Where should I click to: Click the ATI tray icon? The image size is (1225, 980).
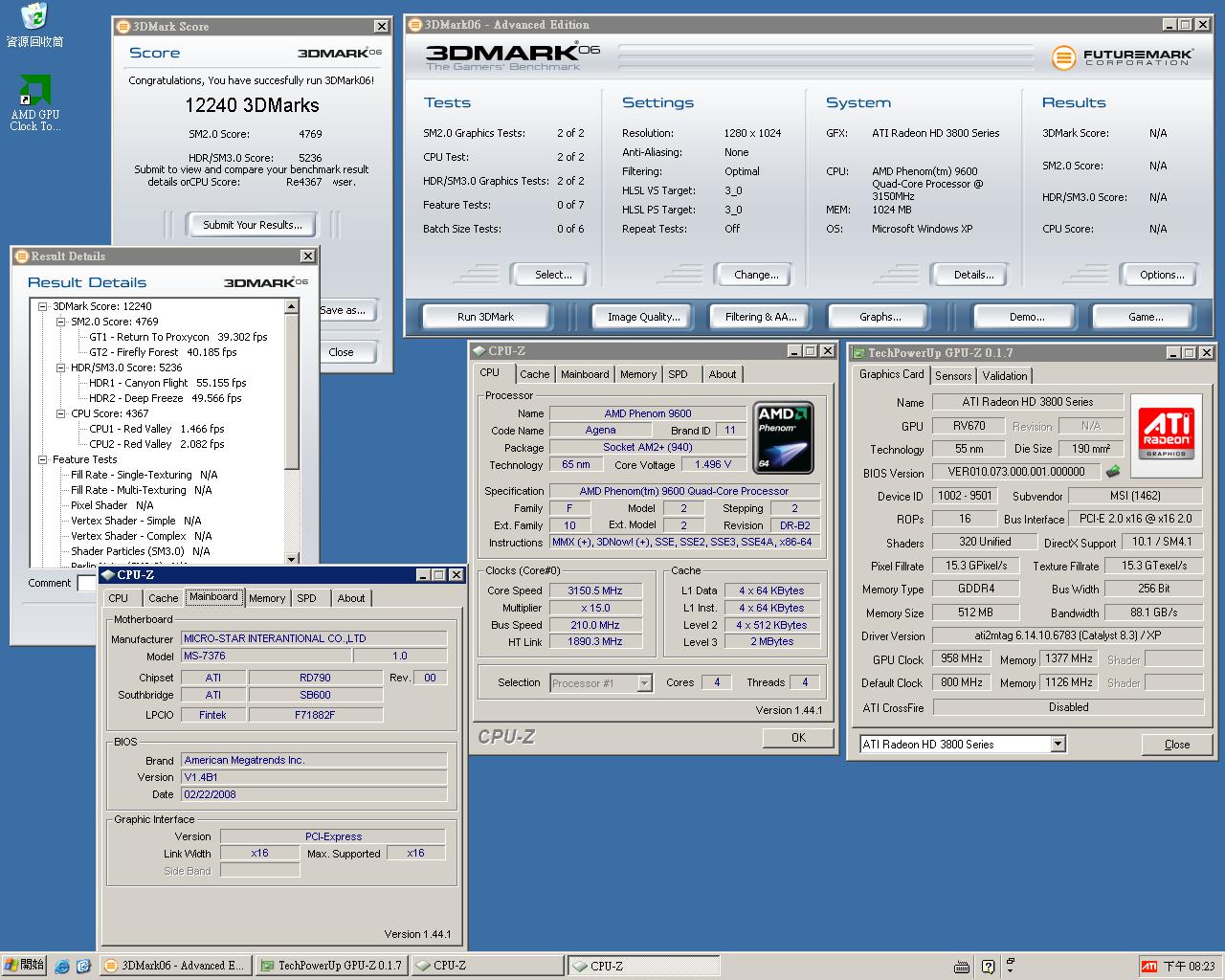point(1149,967)
